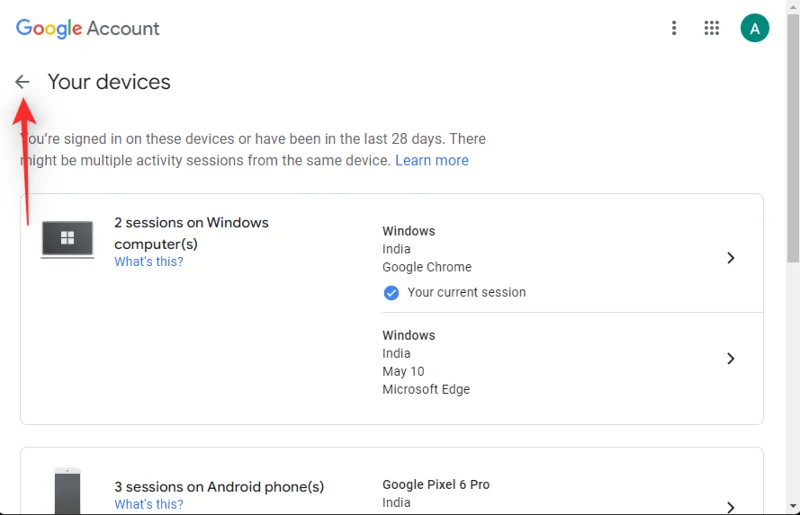
Task: Click the Windows laptop device icon
Action: click(67, 239)
